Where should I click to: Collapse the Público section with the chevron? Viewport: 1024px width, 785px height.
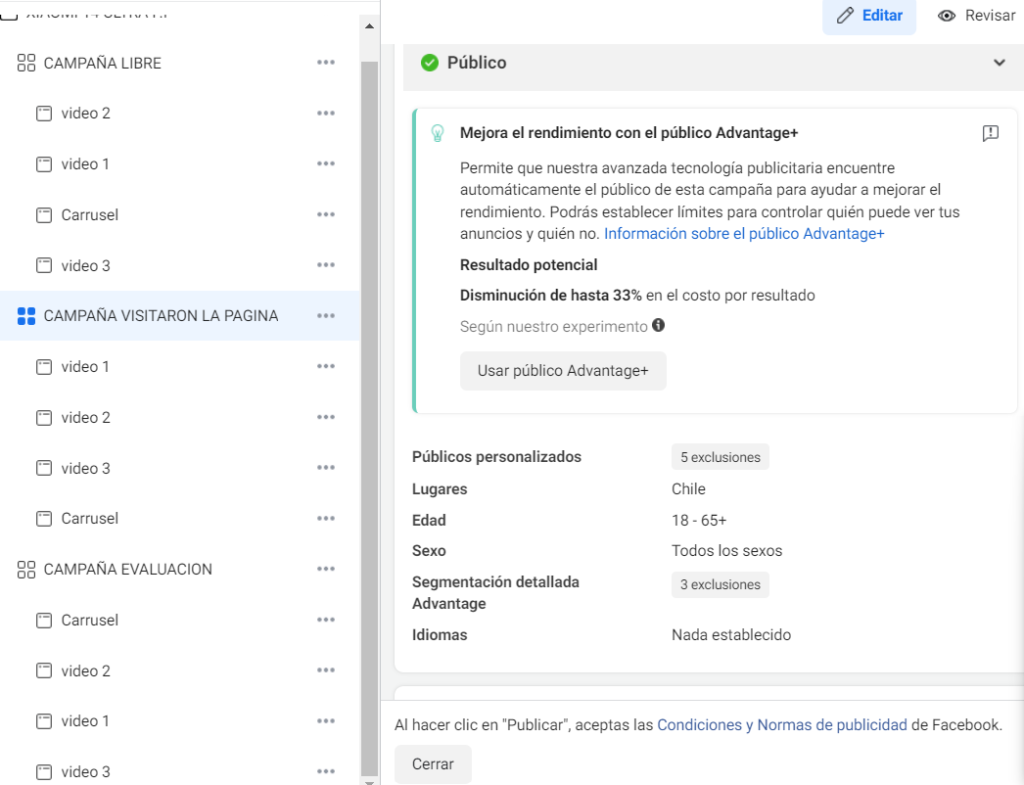[x=999, y=63]
